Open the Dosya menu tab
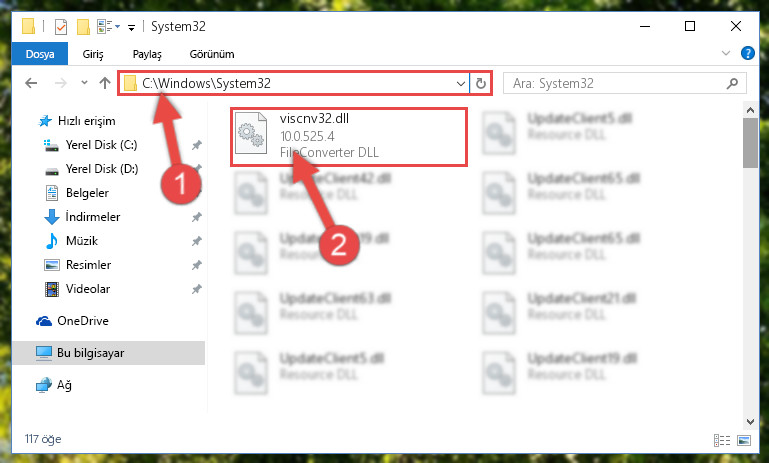769x463 pixels. coord(40,54)
